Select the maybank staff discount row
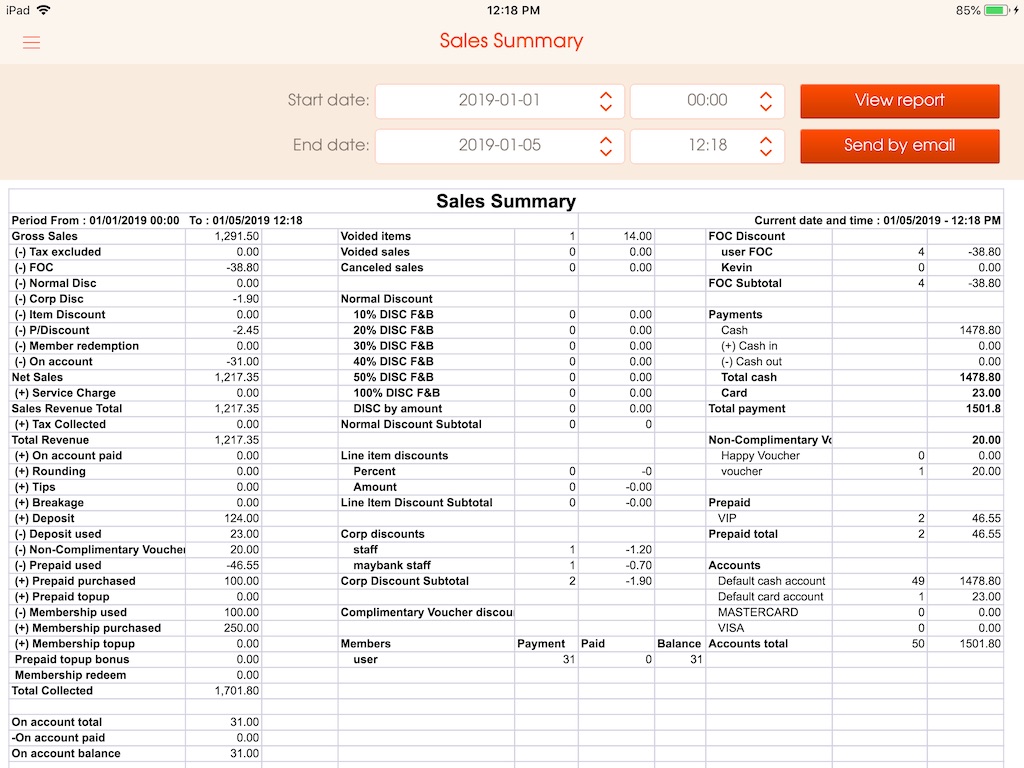 click(496, 566)
